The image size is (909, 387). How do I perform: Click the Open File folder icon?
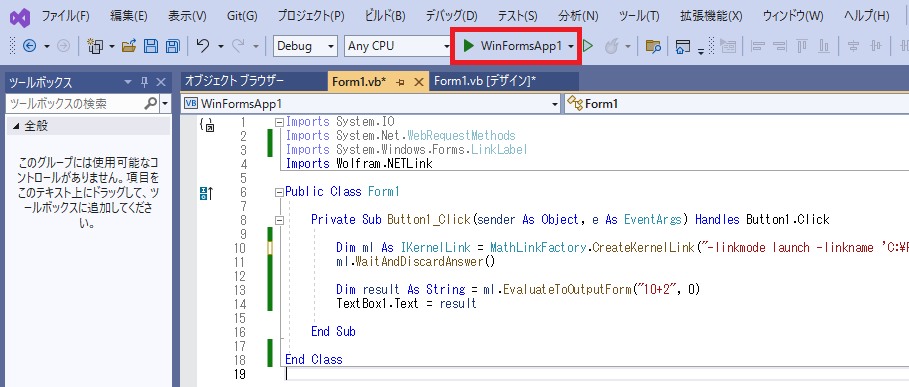point(129,46)
